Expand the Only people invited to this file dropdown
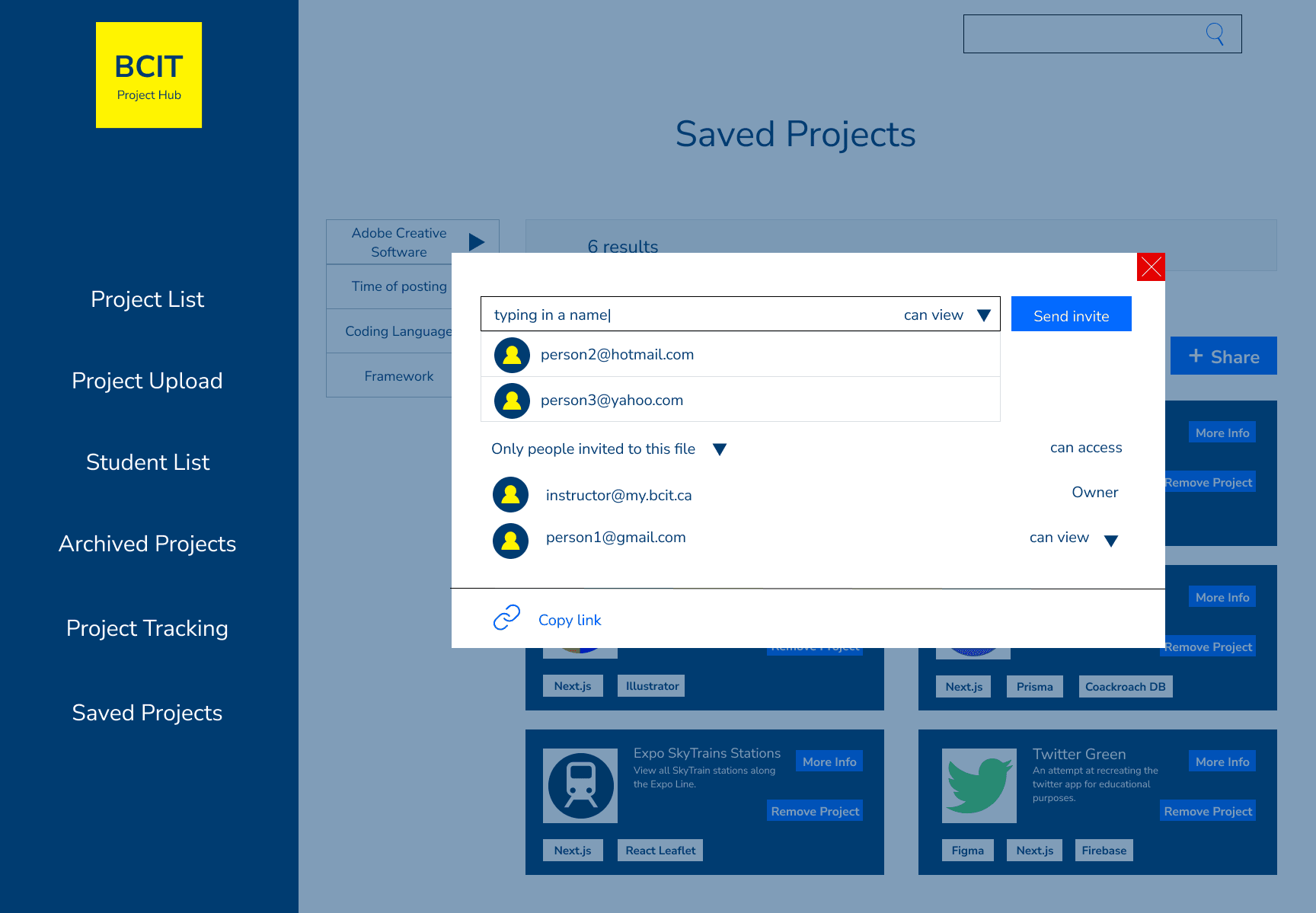Screen dimensions: 1316x913 719,449
